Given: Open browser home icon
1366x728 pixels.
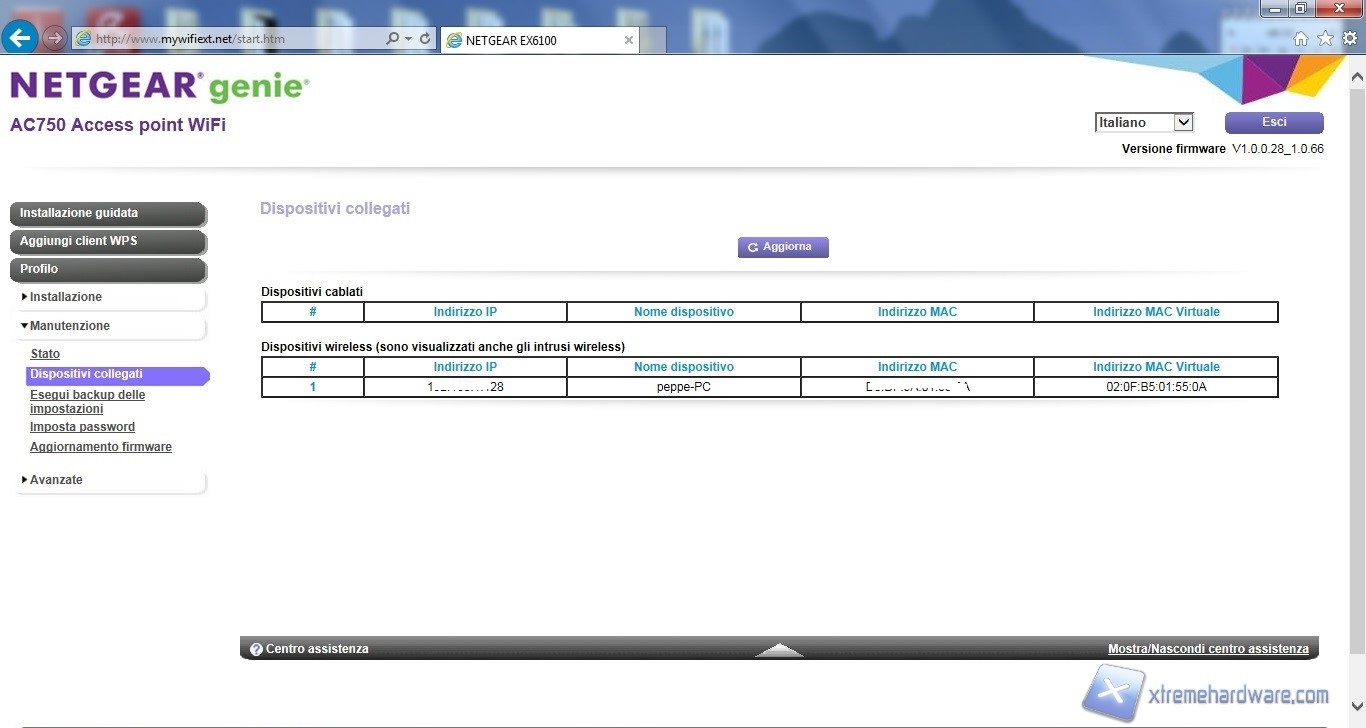Looking at the screenshot, I should (x=1301, y=39).
